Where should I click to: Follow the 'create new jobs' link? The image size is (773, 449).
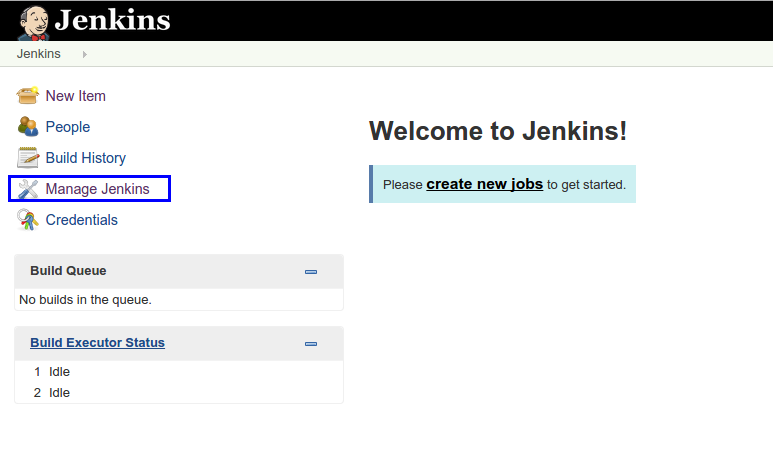point(484,184)
